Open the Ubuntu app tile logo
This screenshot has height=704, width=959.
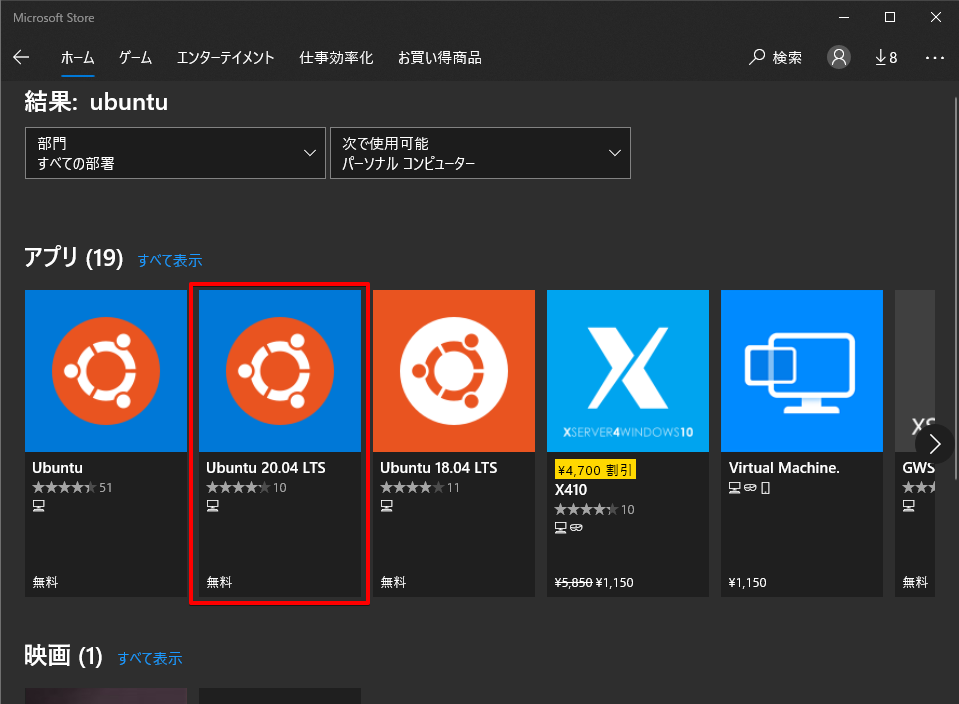coord(106,371)
